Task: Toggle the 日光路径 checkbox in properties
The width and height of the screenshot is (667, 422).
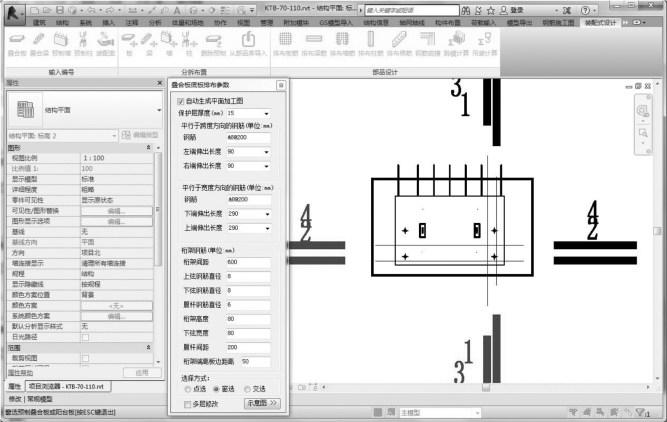Action: coord(86,337)
